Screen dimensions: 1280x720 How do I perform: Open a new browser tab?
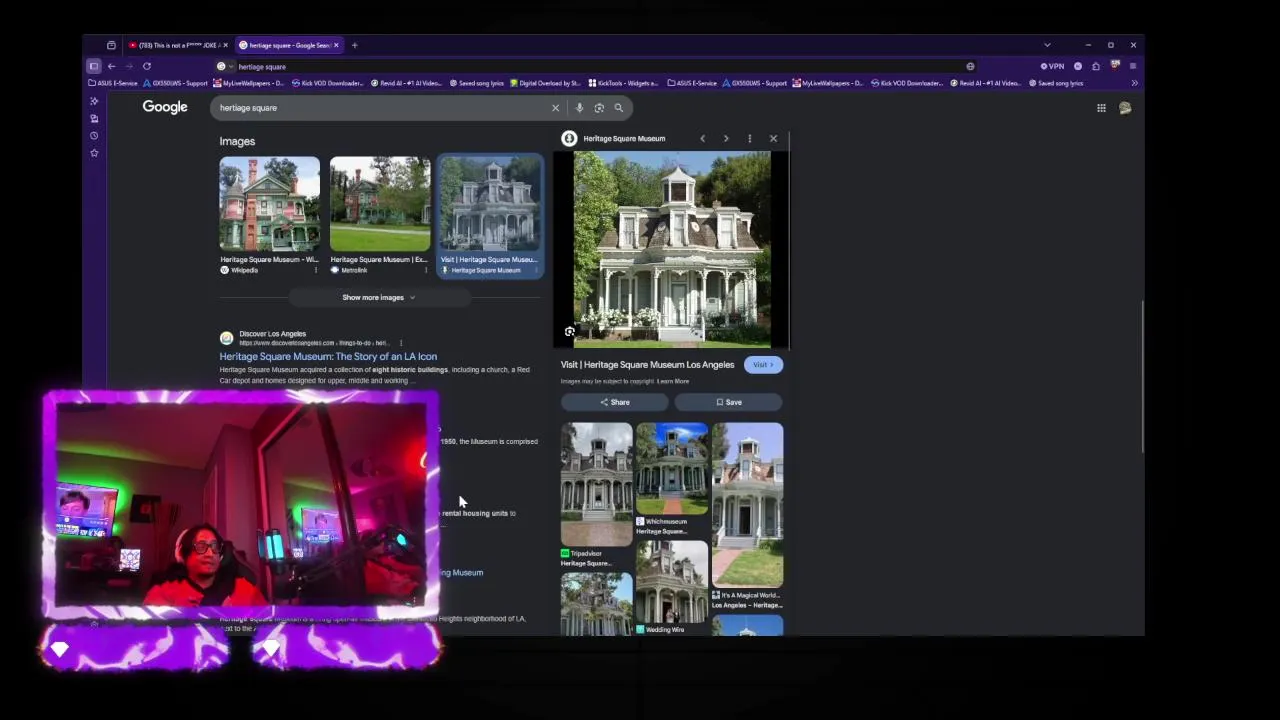click(354, 45)
